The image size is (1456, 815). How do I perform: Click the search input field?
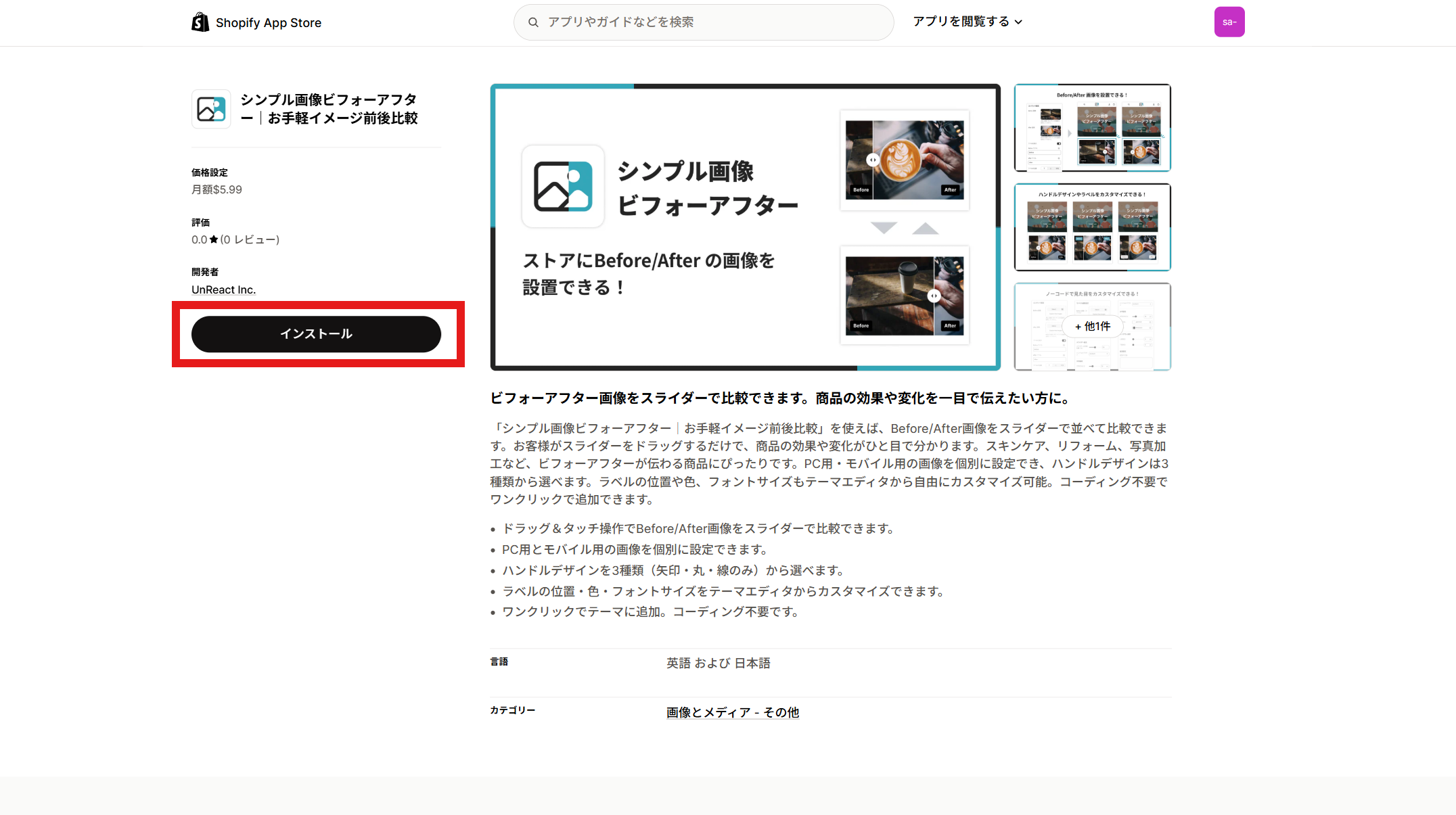pyautogui.click(x=704, y=22)
